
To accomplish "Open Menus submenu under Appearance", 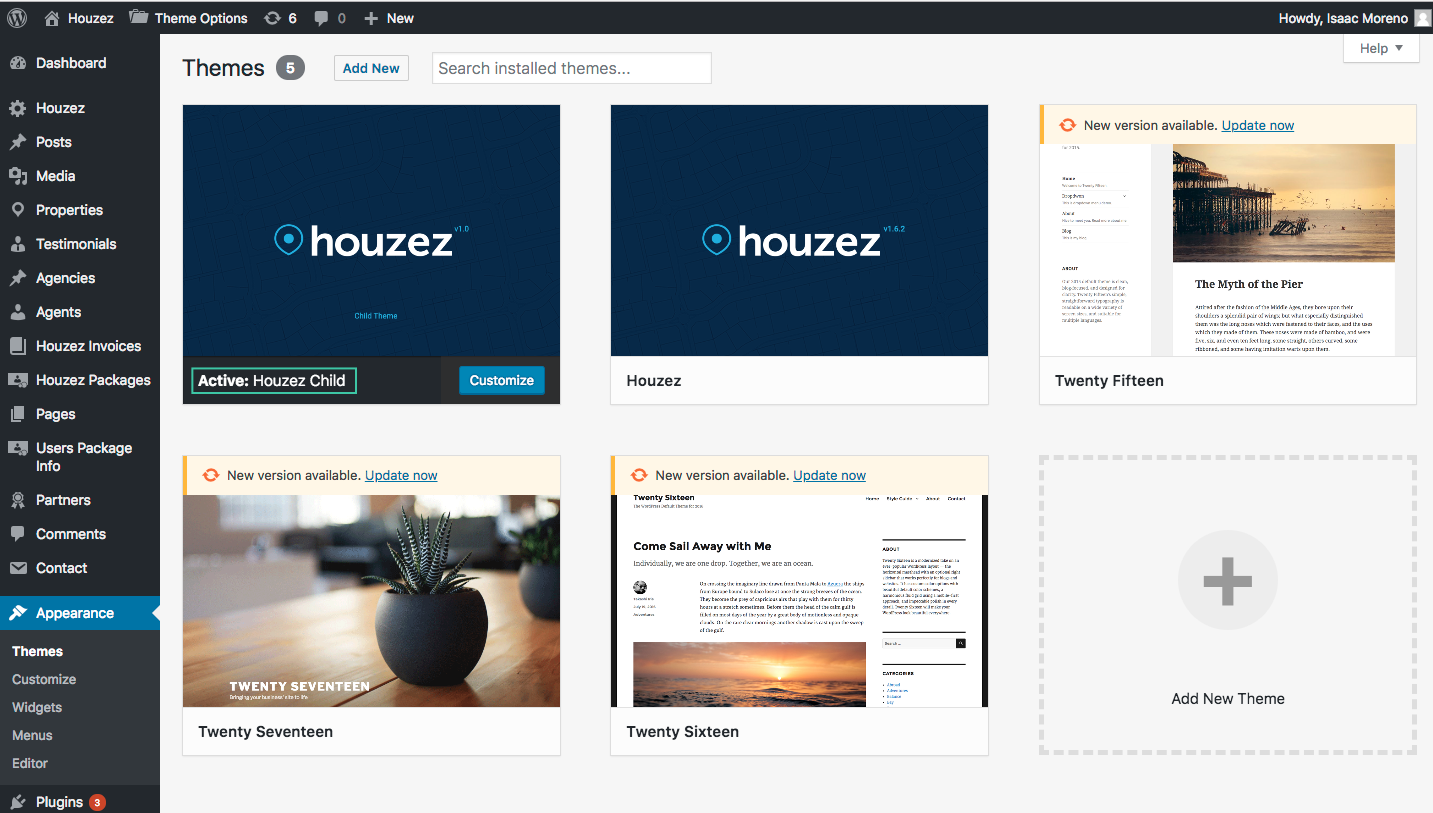I will tap(32, 735).
